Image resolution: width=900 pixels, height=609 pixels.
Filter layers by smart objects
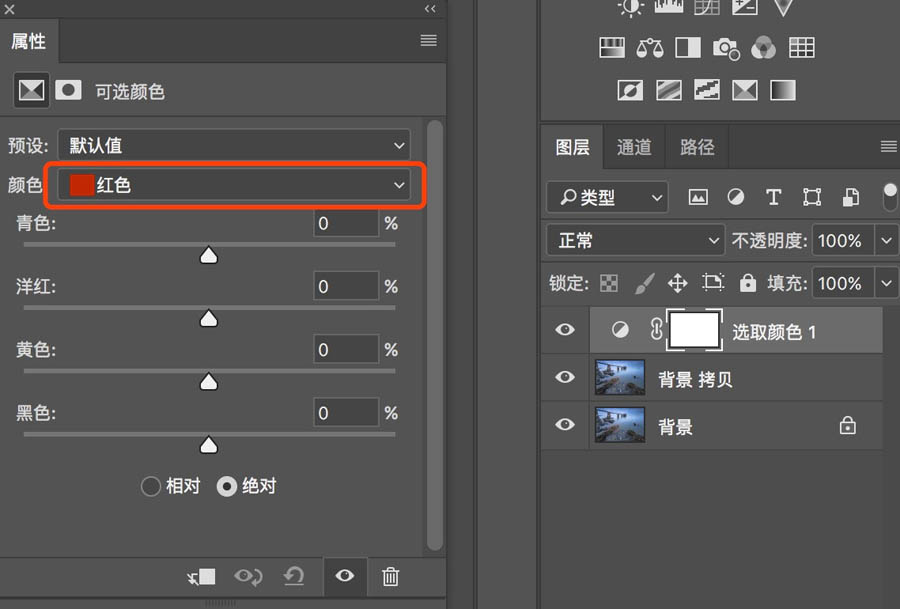850,197
